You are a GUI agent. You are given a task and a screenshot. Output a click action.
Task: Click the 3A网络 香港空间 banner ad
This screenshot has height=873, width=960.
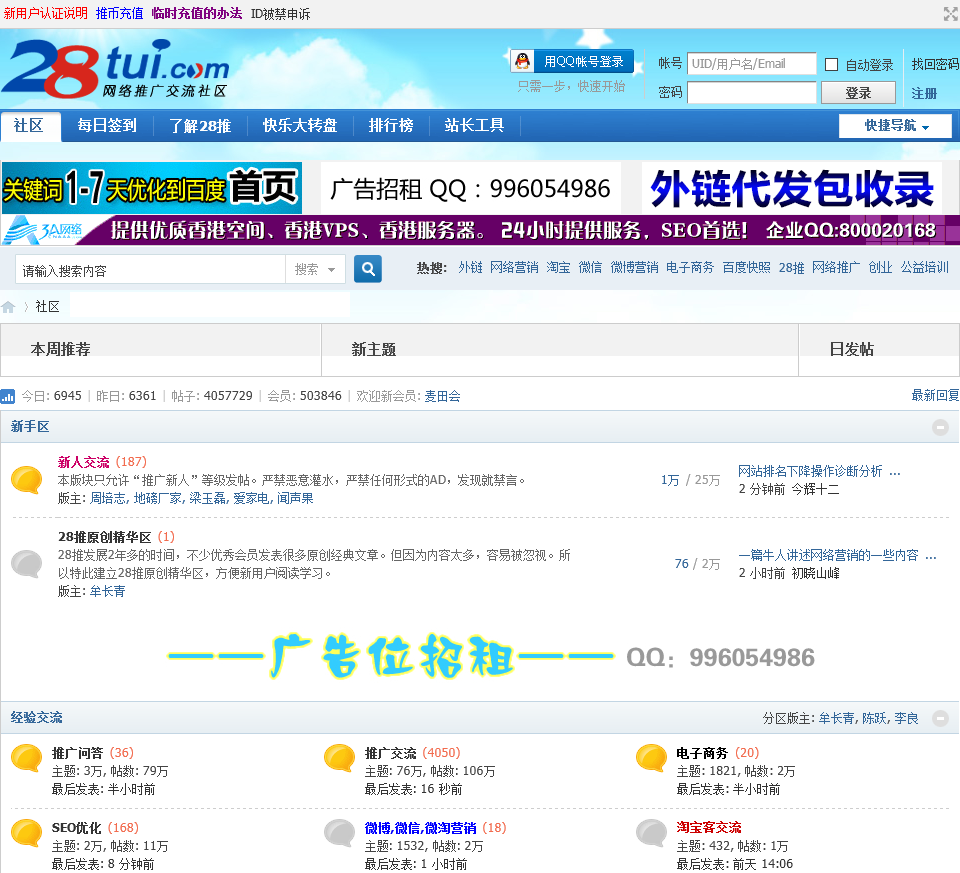coord(480,230)
